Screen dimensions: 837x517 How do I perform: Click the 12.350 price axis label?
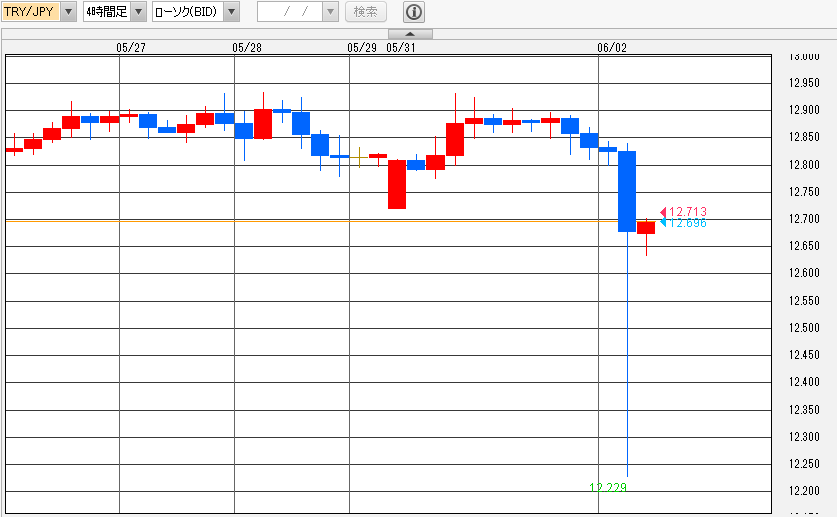[804, 410]
